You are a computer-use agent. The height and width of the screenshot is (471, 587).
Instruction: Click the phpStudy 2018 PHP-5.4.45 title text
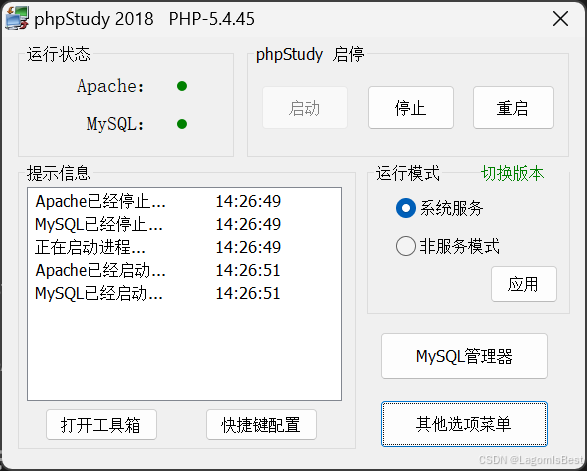coord(145,19)
